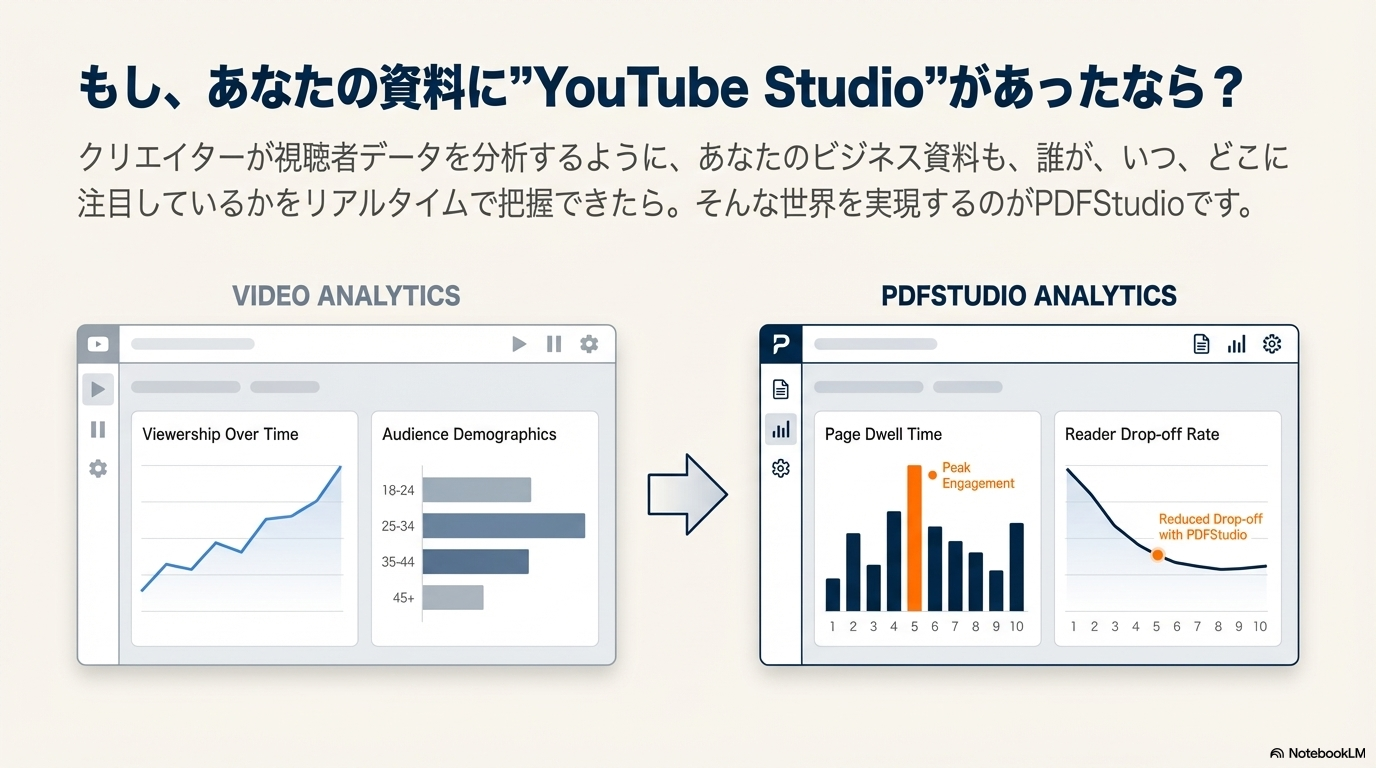1376x768 pixels.
Task: Open the bar chart icon in PDFStudio top bar
Action: pos(1237,344)
